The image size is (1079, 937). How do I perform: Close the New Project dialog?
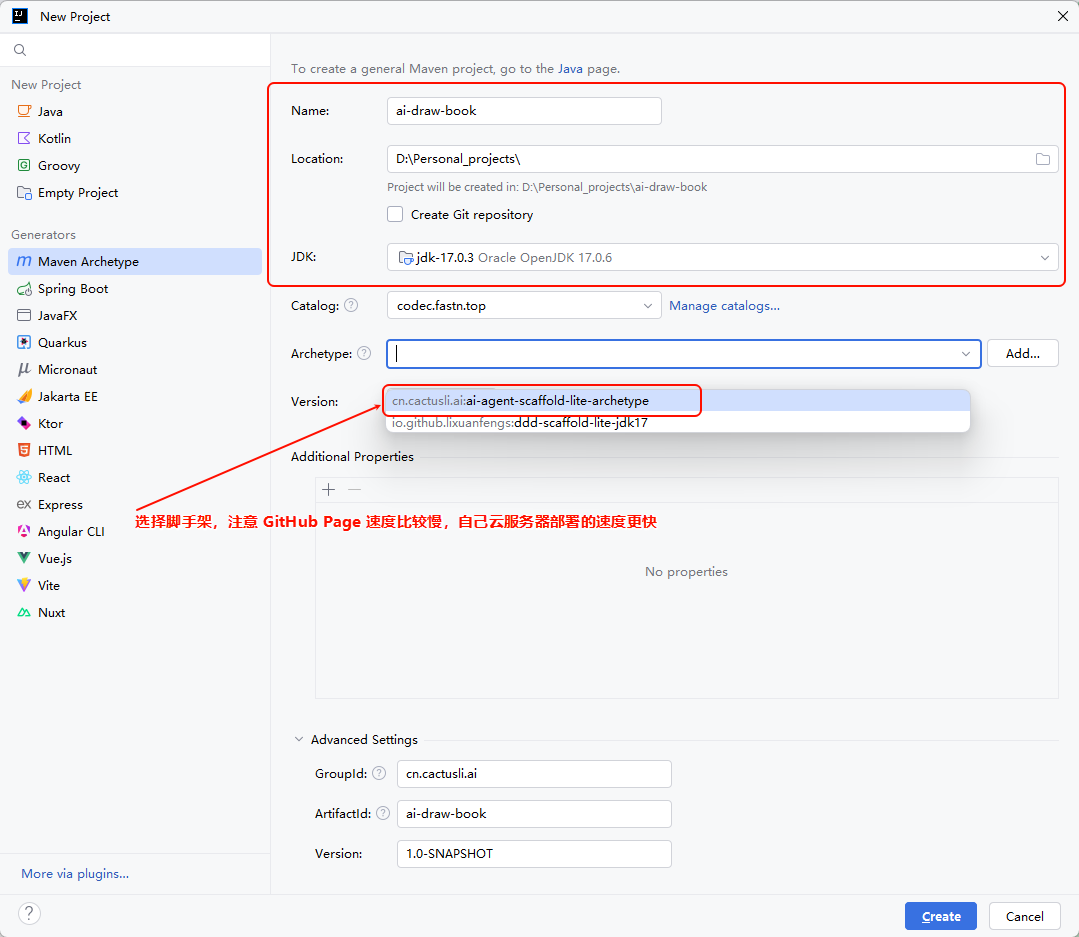pyautogui.click(x=1062, y=16)
